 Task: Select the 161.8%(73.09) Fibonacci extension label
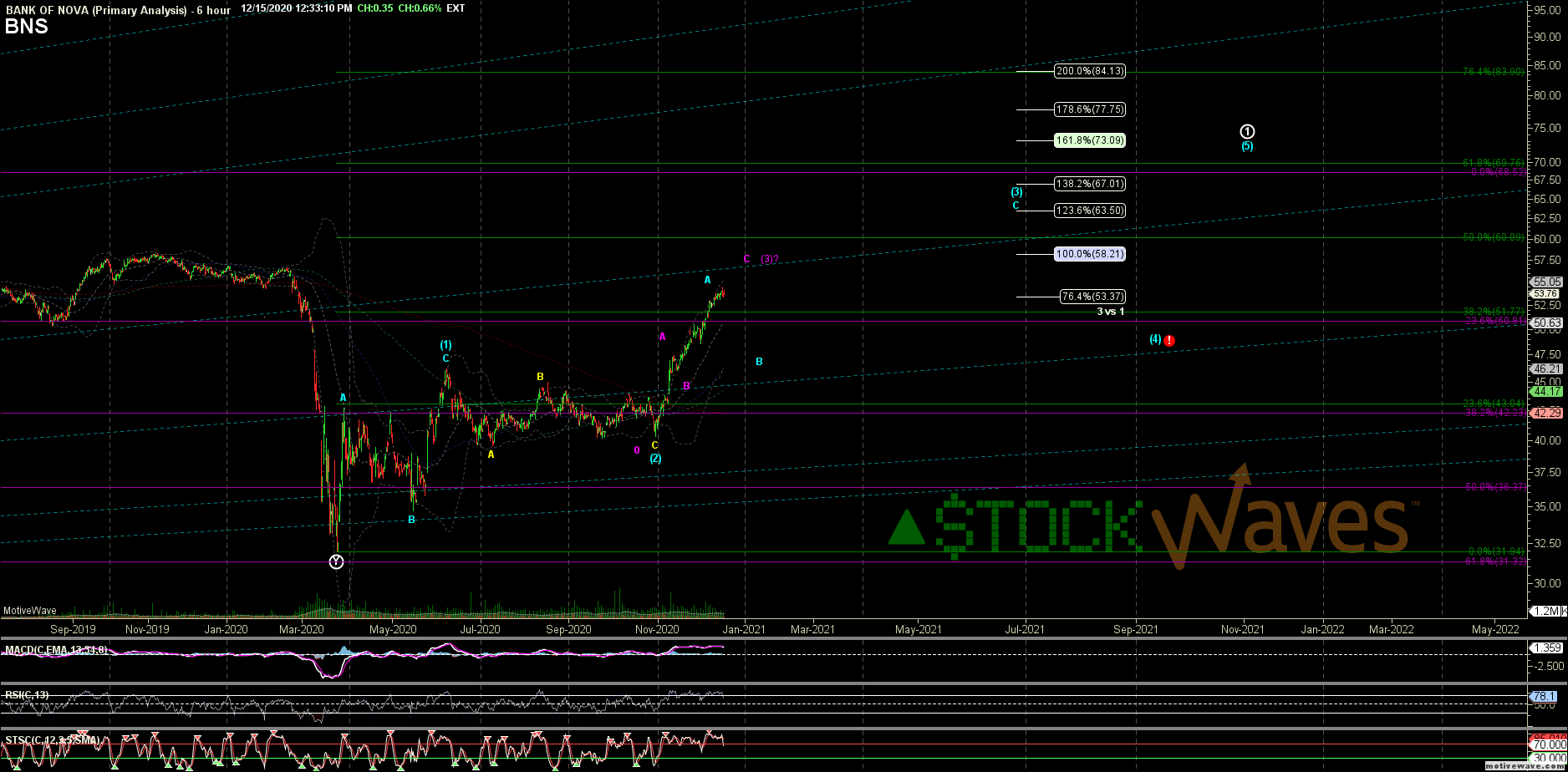pos(1089,140)
